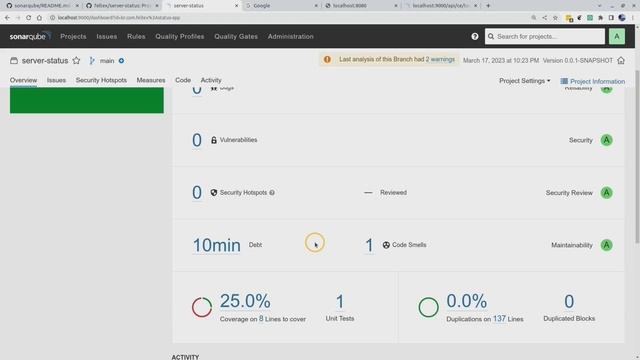Open the 25.0% coverage value
640x360 pixels.
coord(245,301)
